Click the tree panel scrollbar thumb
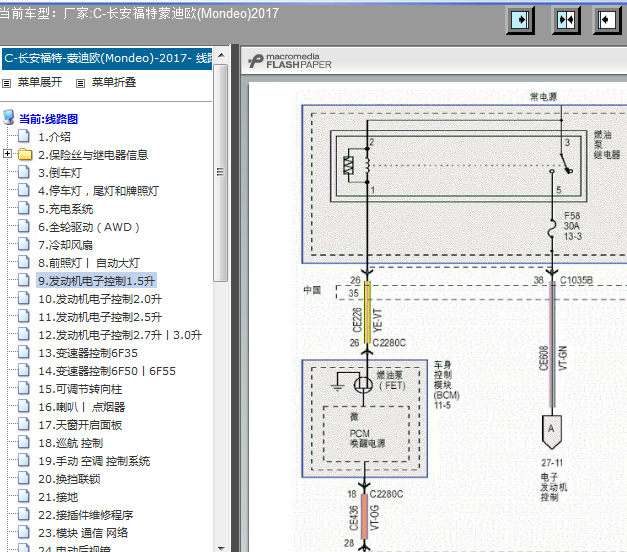Image resolution: width=627 pixels, height=552 pixels. pyautogui.click(x=220, y=172)
